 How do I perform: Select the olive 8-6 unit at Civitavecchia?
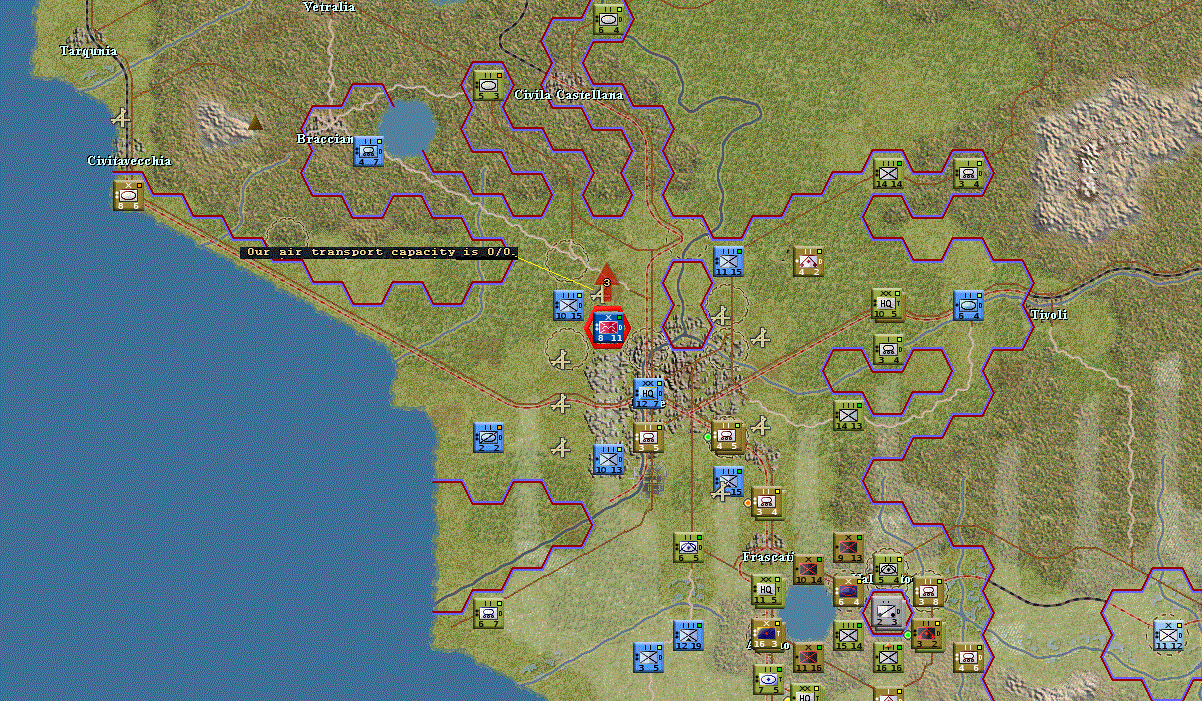point(128,194)
